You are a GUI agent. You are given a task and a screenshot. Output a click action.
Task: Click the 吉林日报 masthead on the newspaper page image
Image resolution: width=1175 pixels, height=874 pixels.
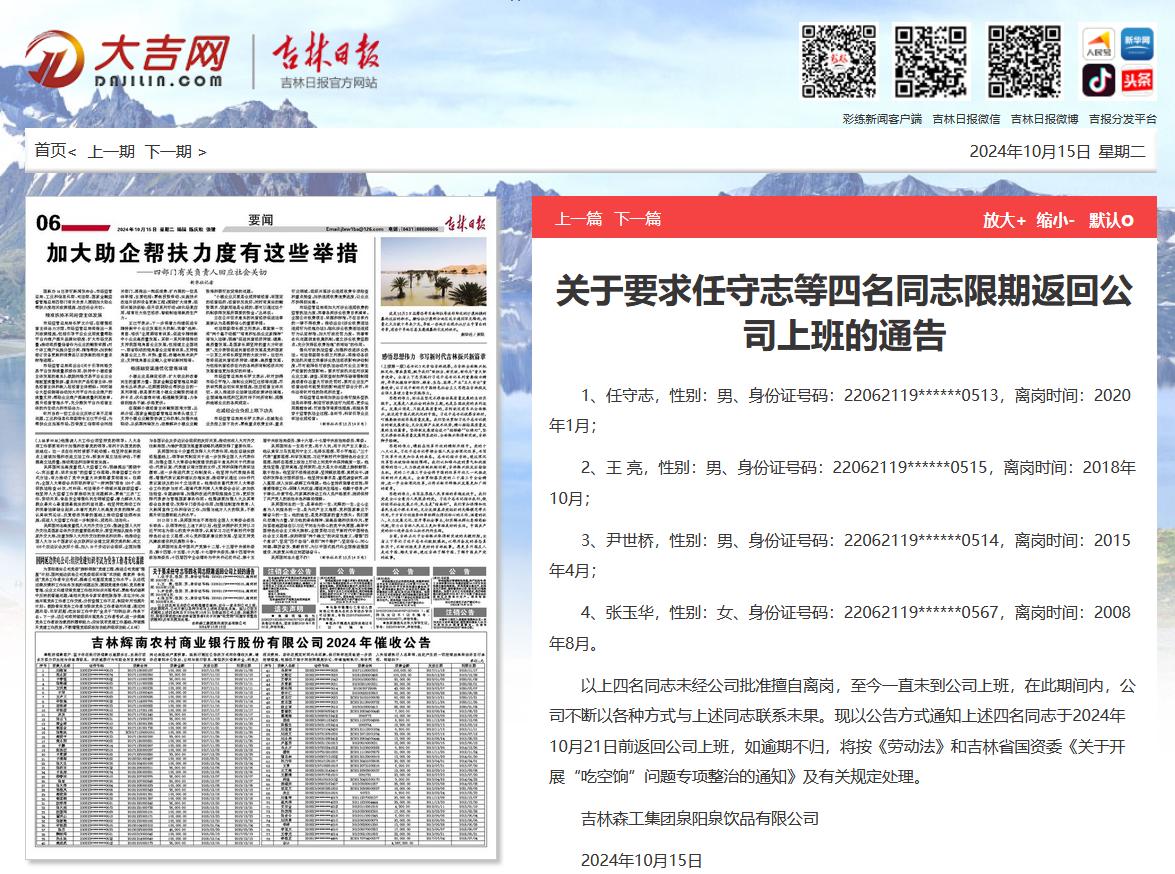point(465,223)
